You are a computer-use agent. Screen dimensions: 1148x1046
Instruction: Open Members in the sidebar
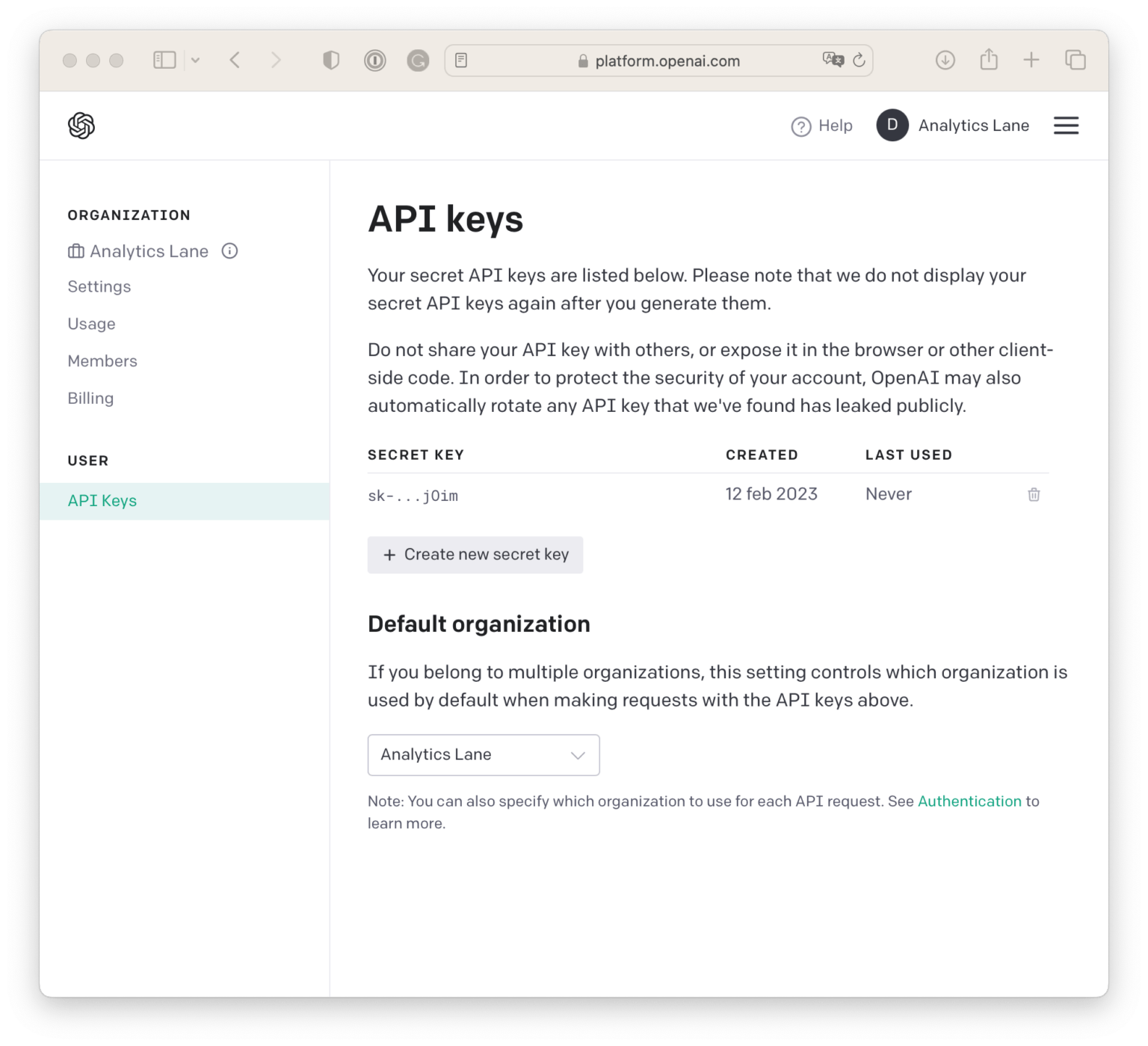(x=102, y=361)
